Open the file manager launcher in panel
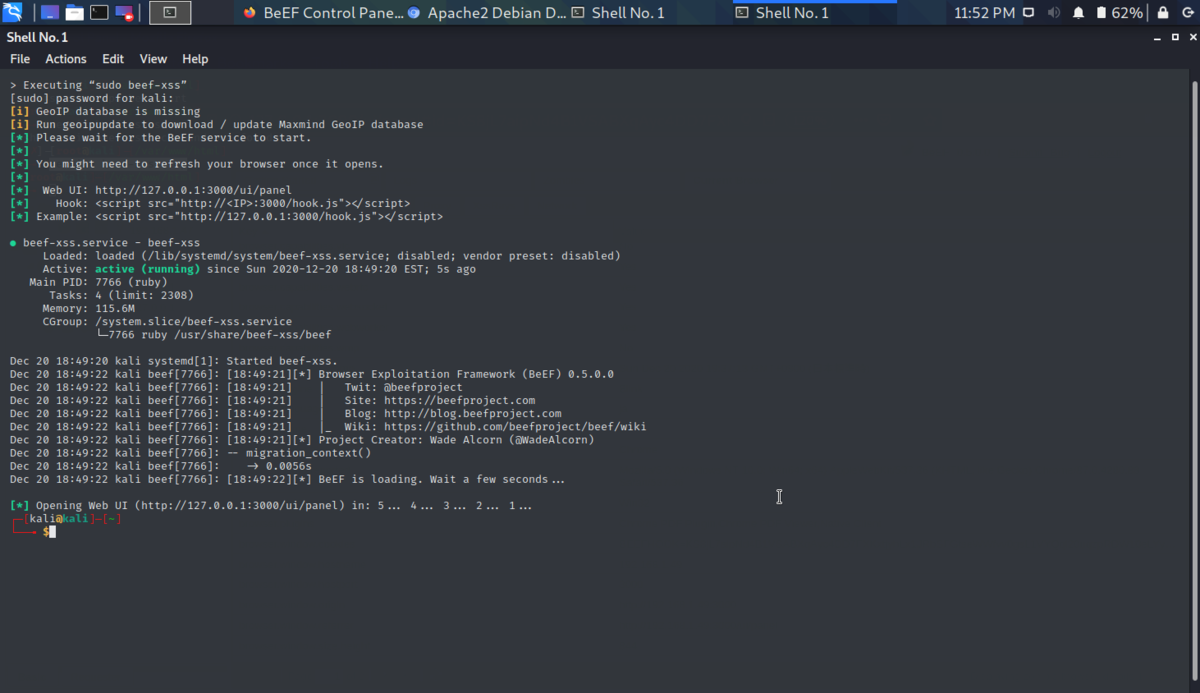This screenshot has width=1200, height=693. [x=74, y=13]
